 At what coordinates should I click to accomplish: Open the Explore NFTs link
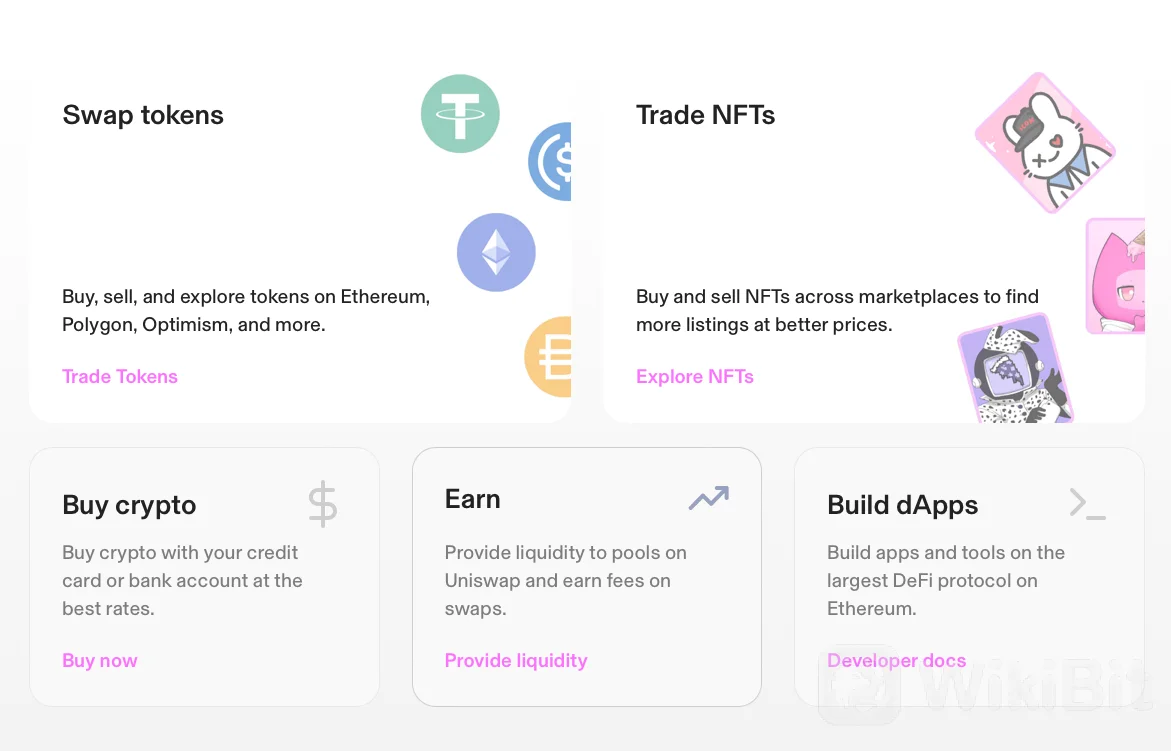tap(695, 376)
